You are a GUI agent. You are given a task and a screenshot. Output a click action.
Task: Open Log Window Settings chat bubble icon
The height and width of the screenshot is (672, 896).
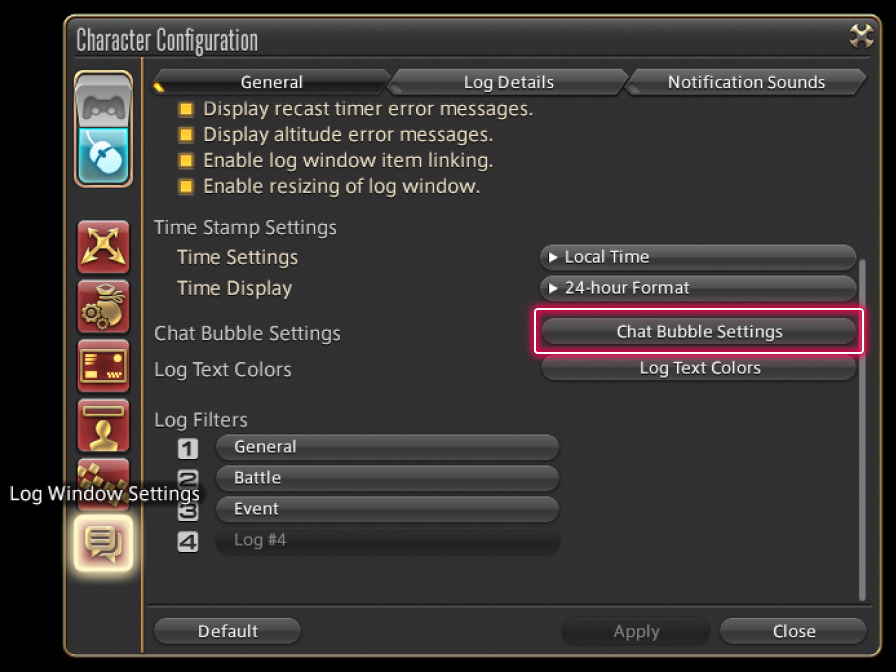pos(103,542)
